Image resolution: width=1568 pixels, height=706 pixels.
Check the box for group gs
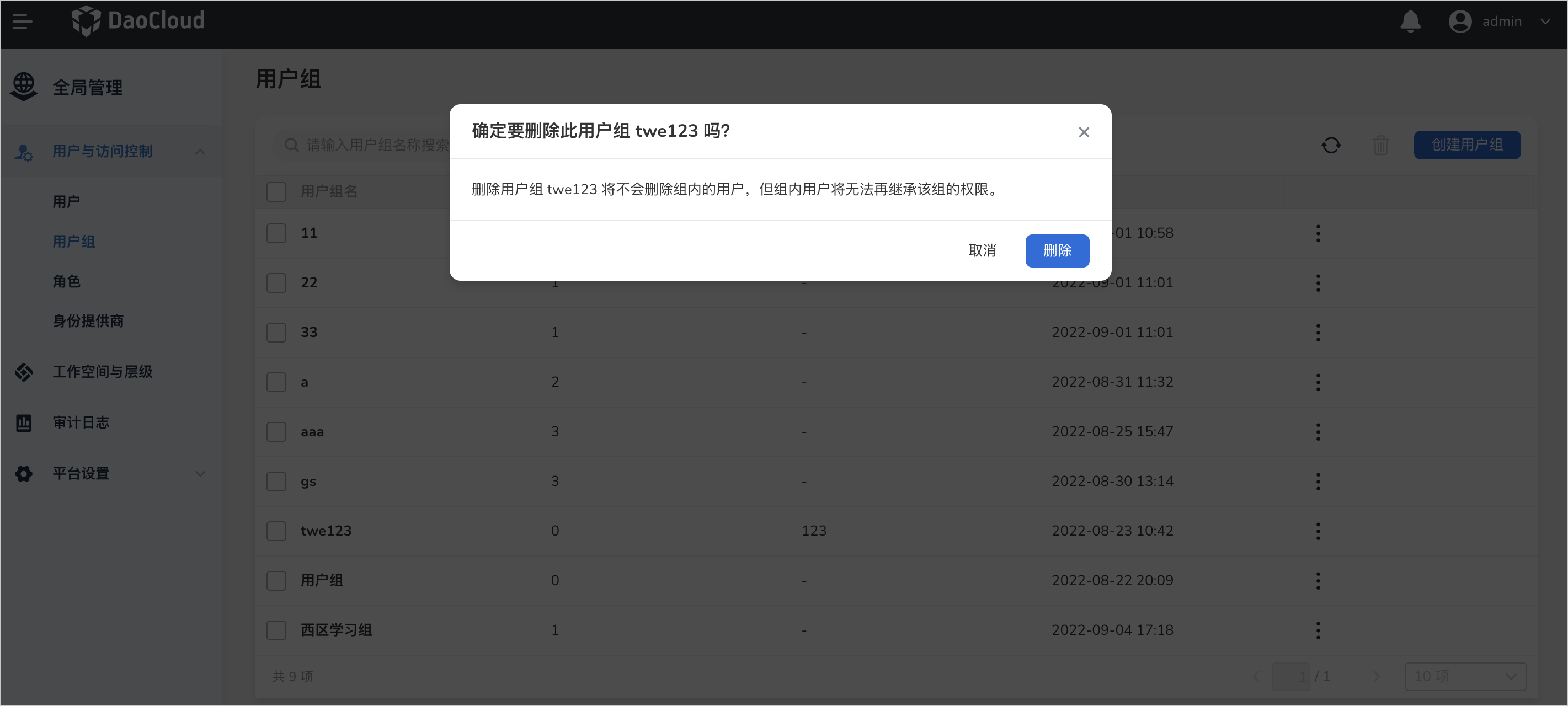pyautogui.click(x=276, y=482)
